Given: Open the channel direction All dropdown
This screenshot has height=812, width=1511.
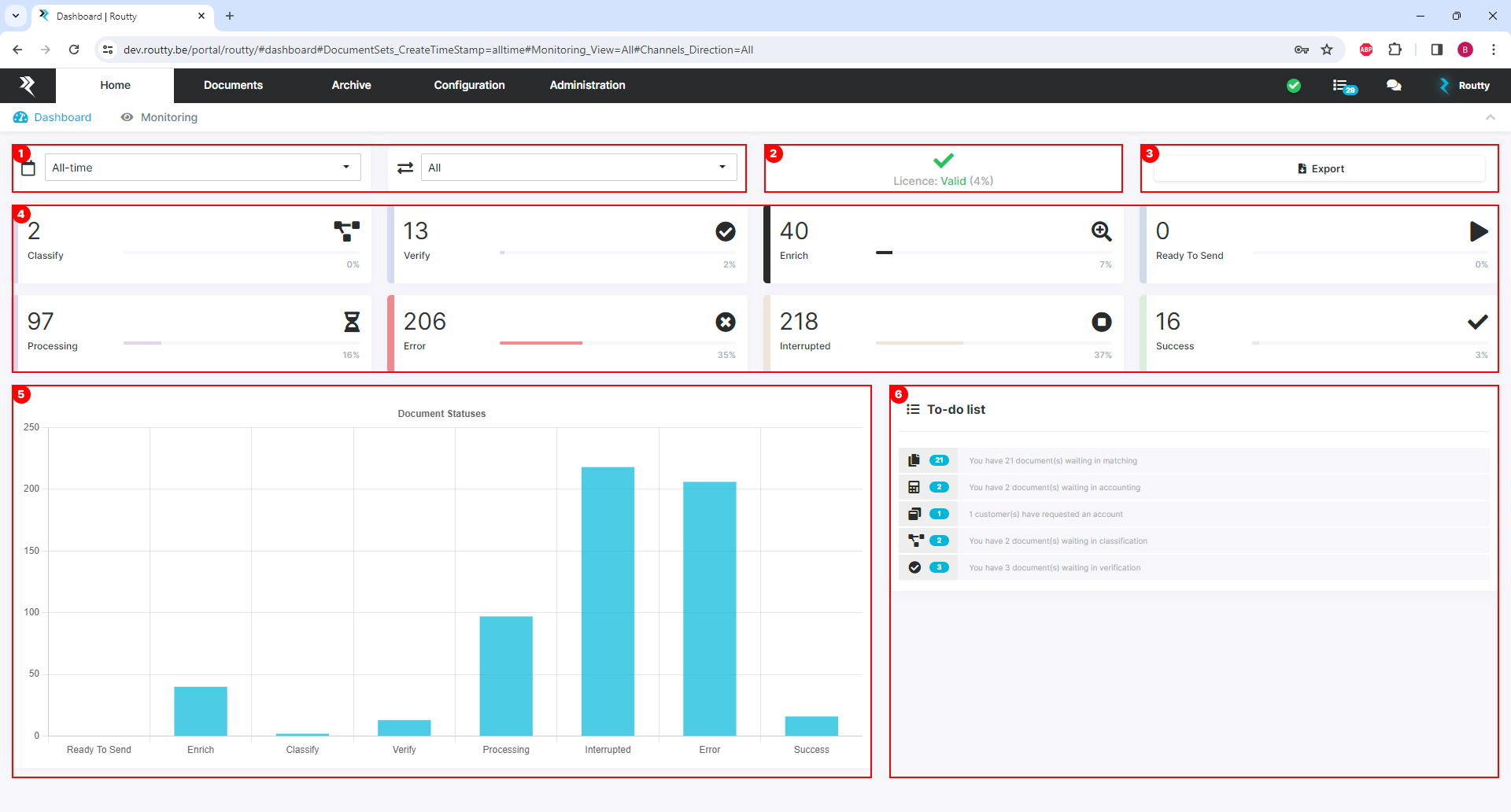Looking at the screenshot, I should pos(578,168).
